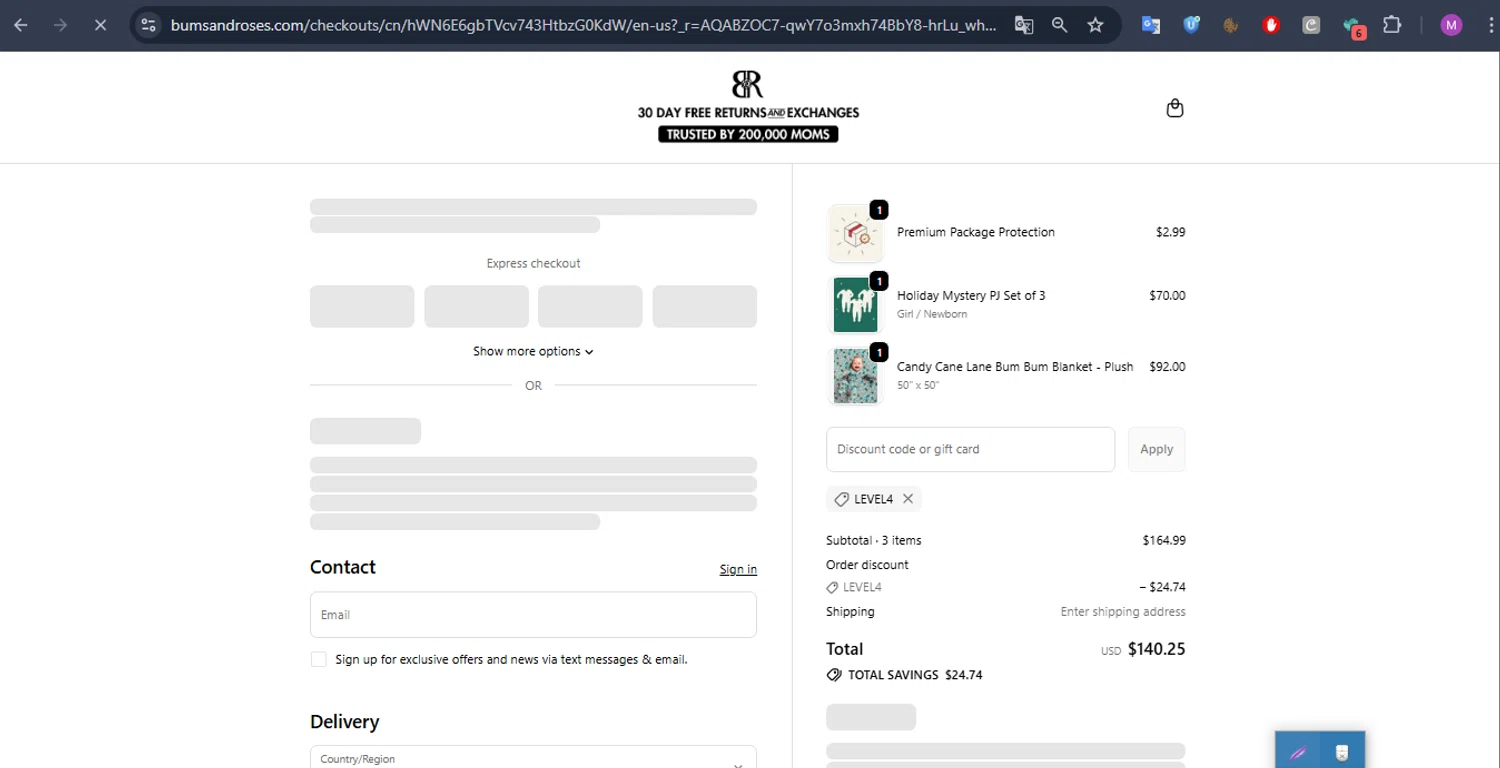
Task: Open the blue shield U extension
Action: coord(1191,25)
